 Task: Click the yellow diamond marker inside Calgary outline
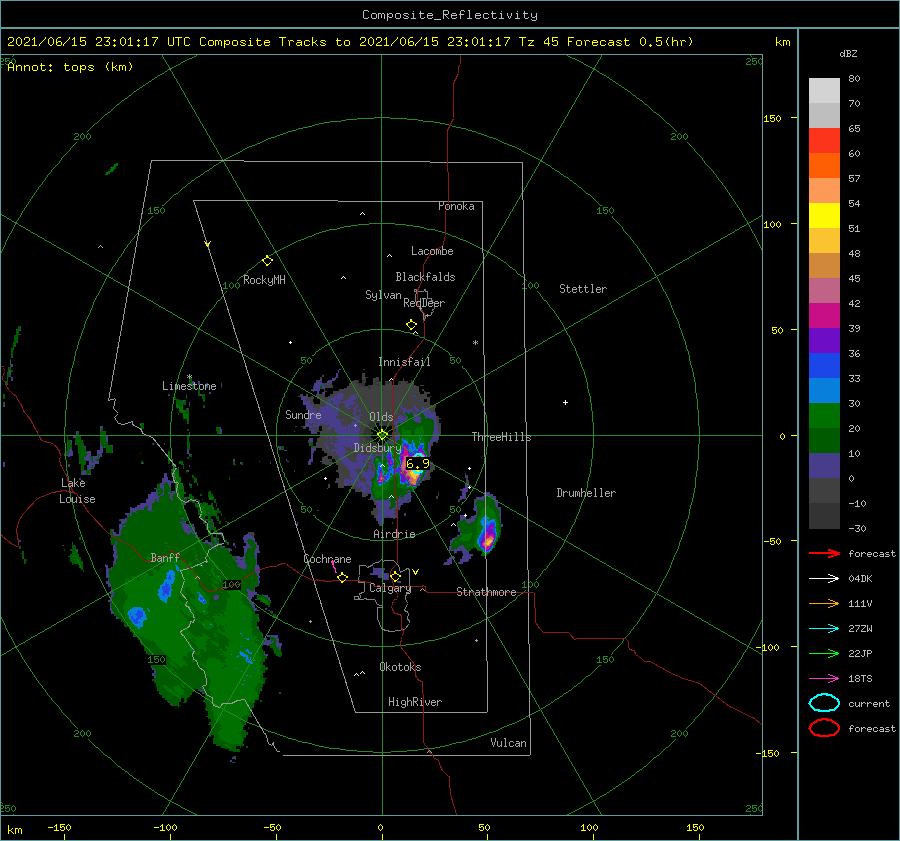pos(395,576)
